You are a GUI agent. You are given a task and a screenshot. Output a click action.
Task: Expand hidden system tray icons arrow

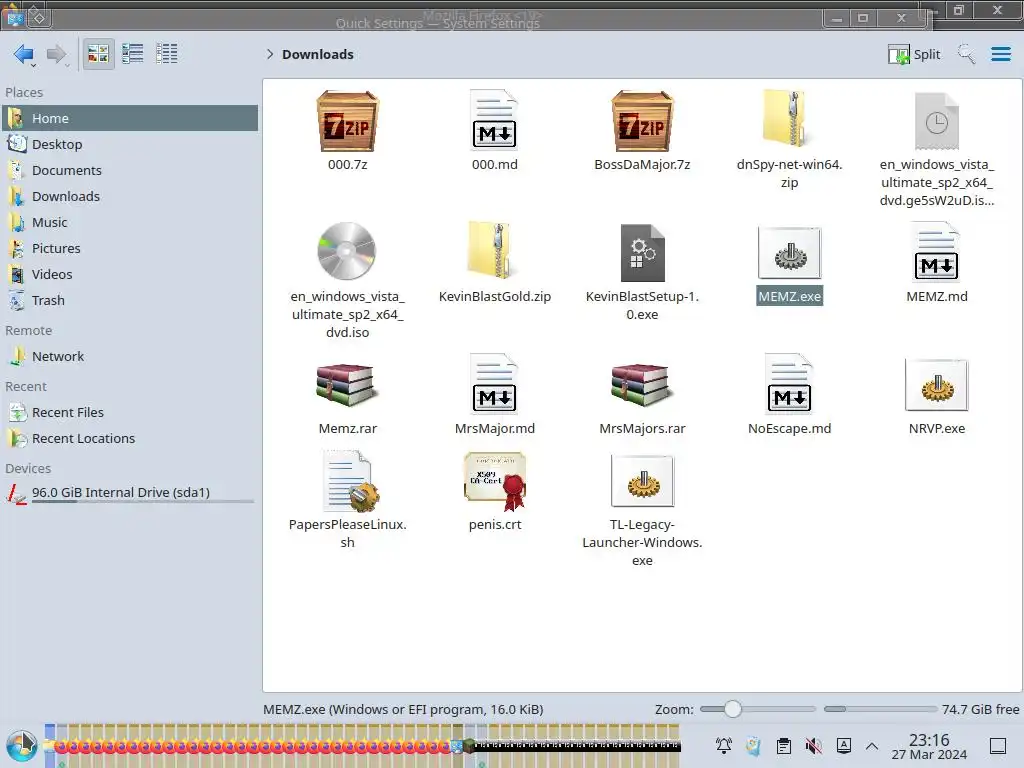click(872, 746)
